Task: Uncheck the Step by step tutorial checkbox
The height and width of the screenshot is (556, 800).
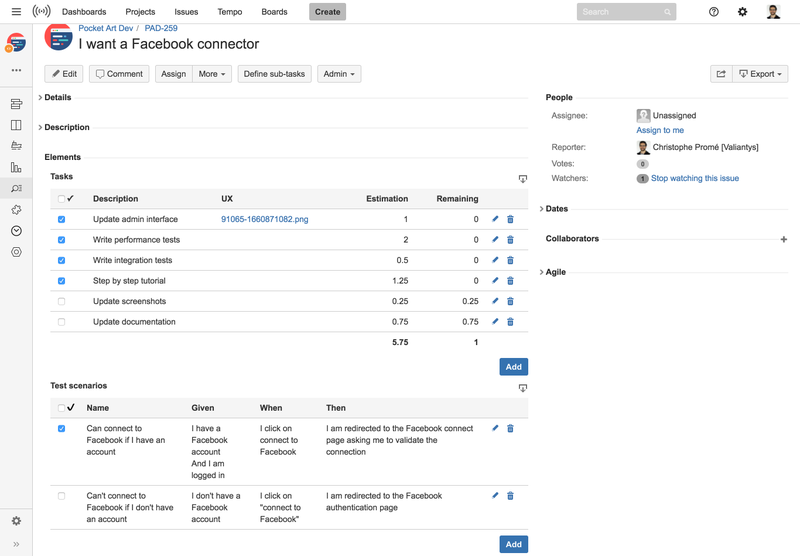Action: pos(61,281)
